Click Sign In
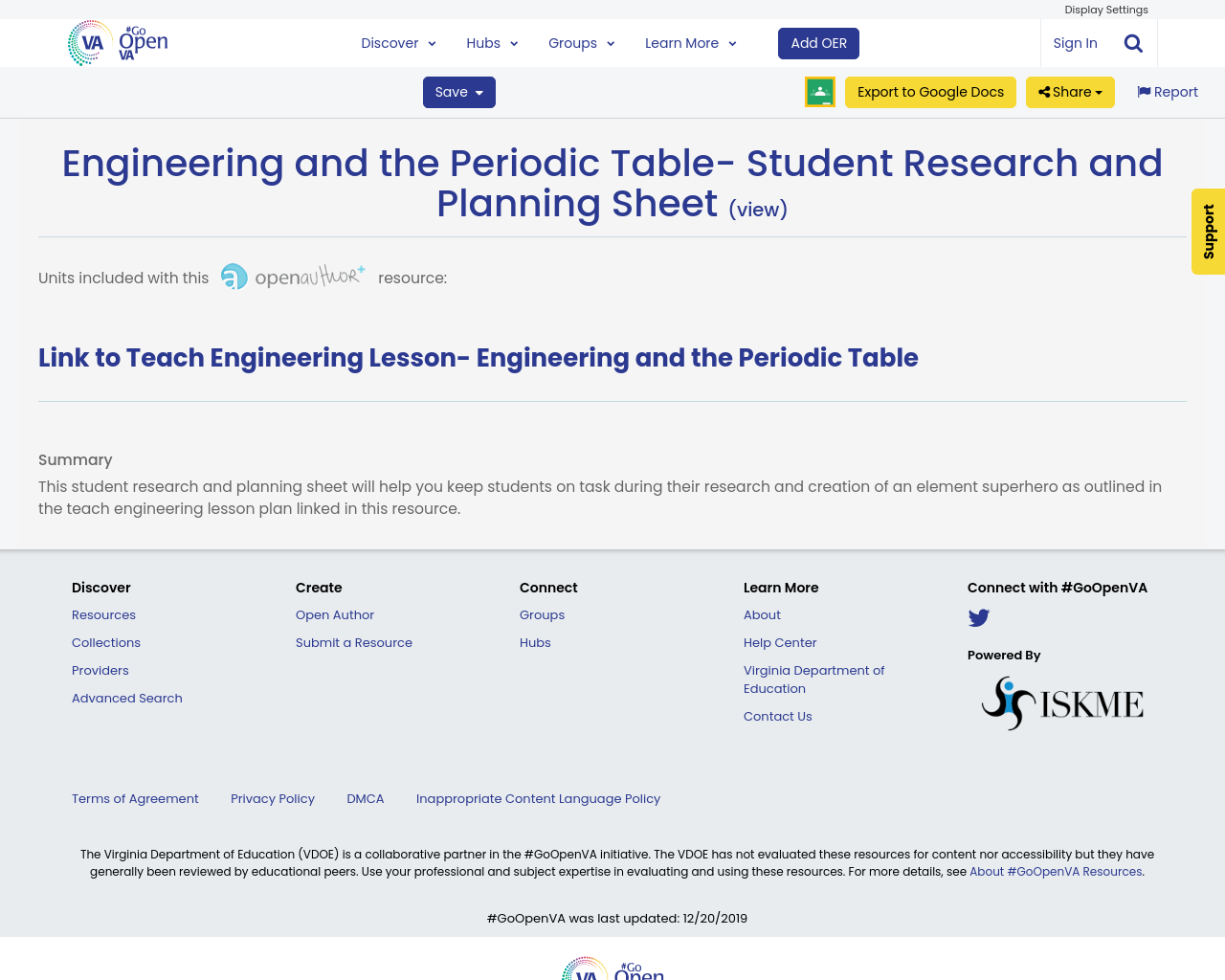 [x=1075, y=41]
